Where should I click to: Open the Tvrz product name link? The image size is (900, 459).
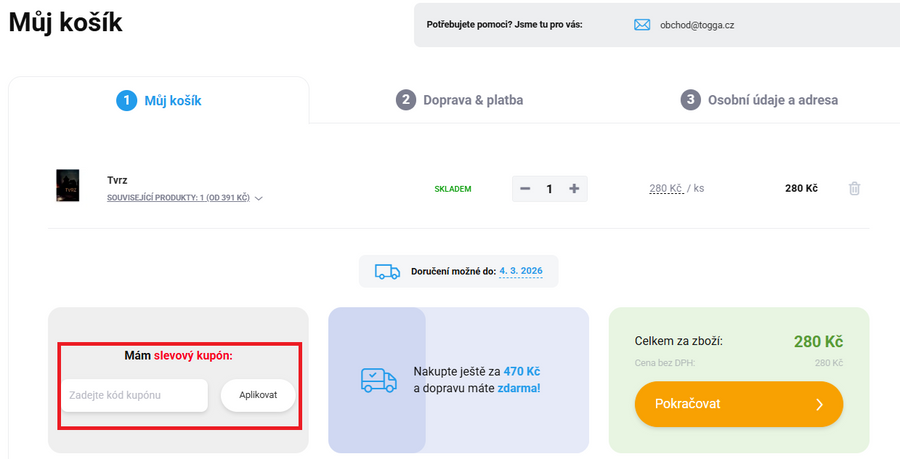tap(117, 180)
